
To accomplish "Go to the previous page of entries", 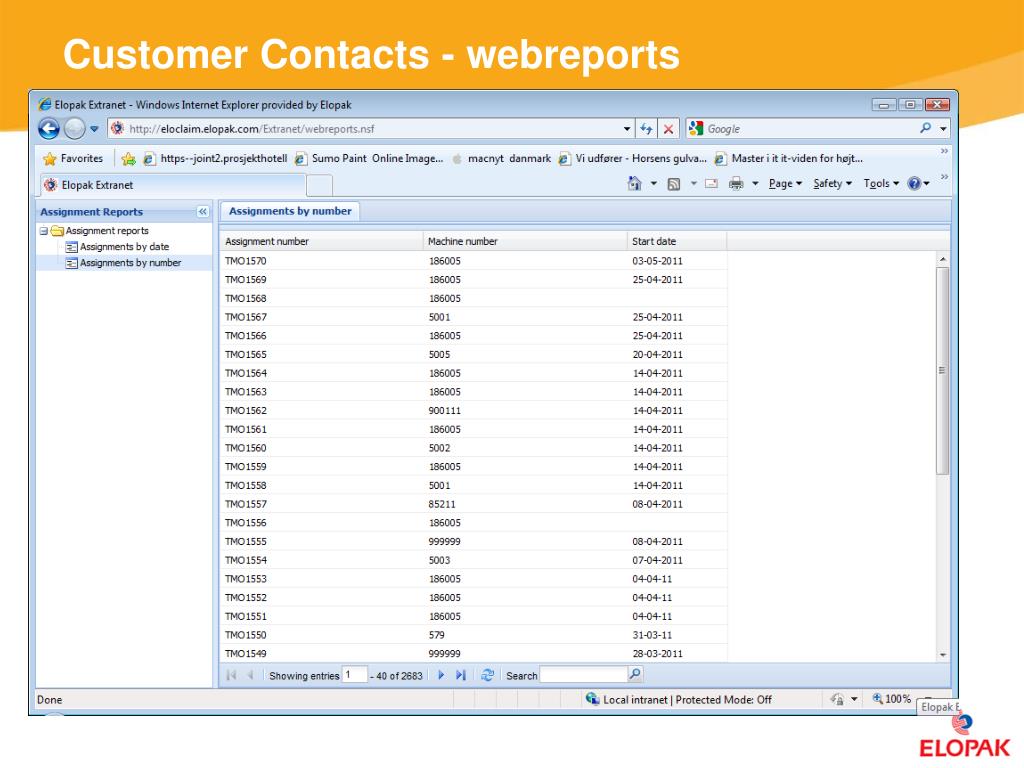I will (x=250, y=675).
